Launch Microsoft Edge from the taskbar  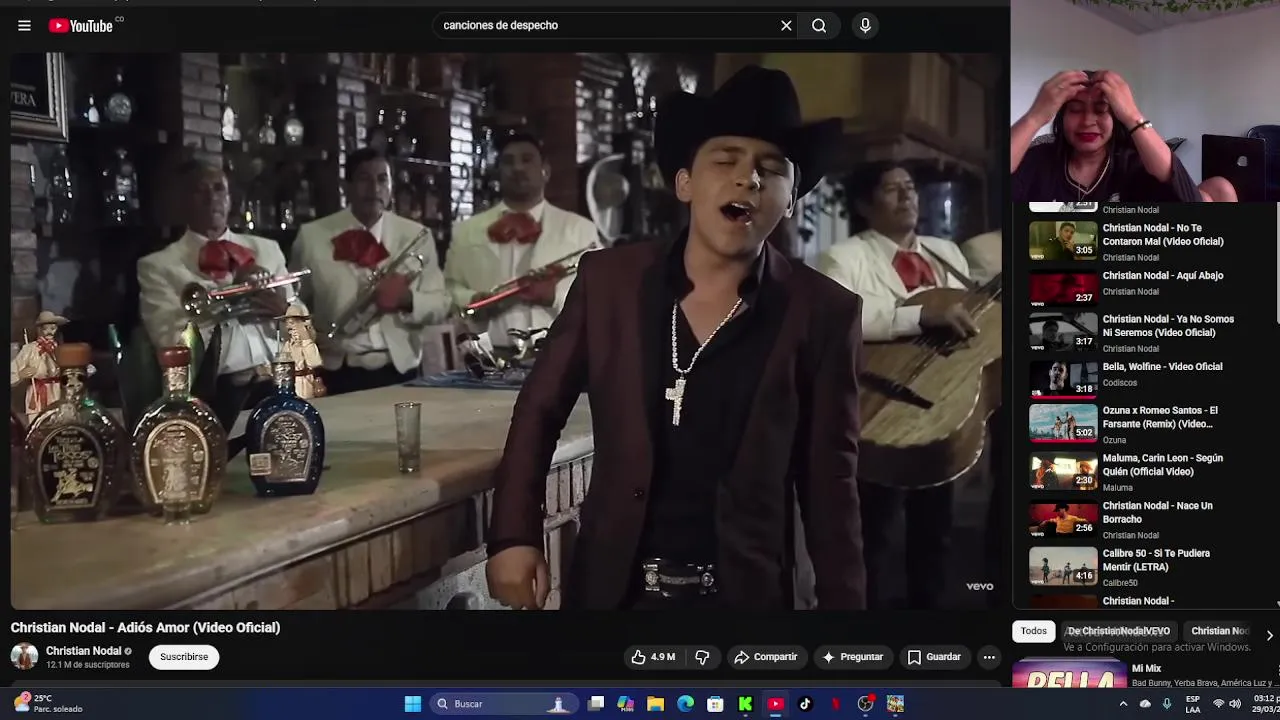[686, 704]
